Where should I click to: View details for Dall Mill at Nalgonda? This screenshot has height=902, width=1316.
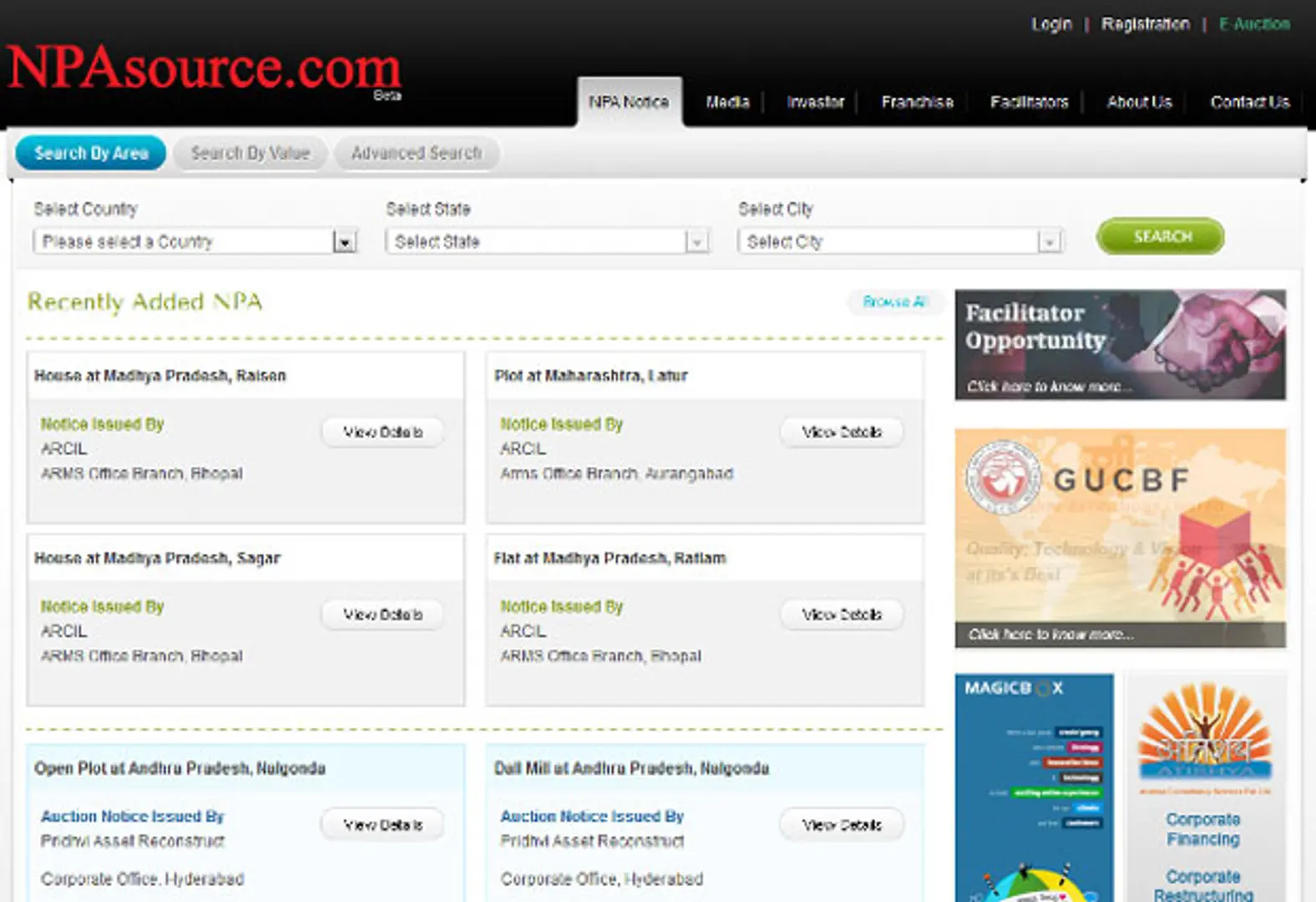pos(842,824)
